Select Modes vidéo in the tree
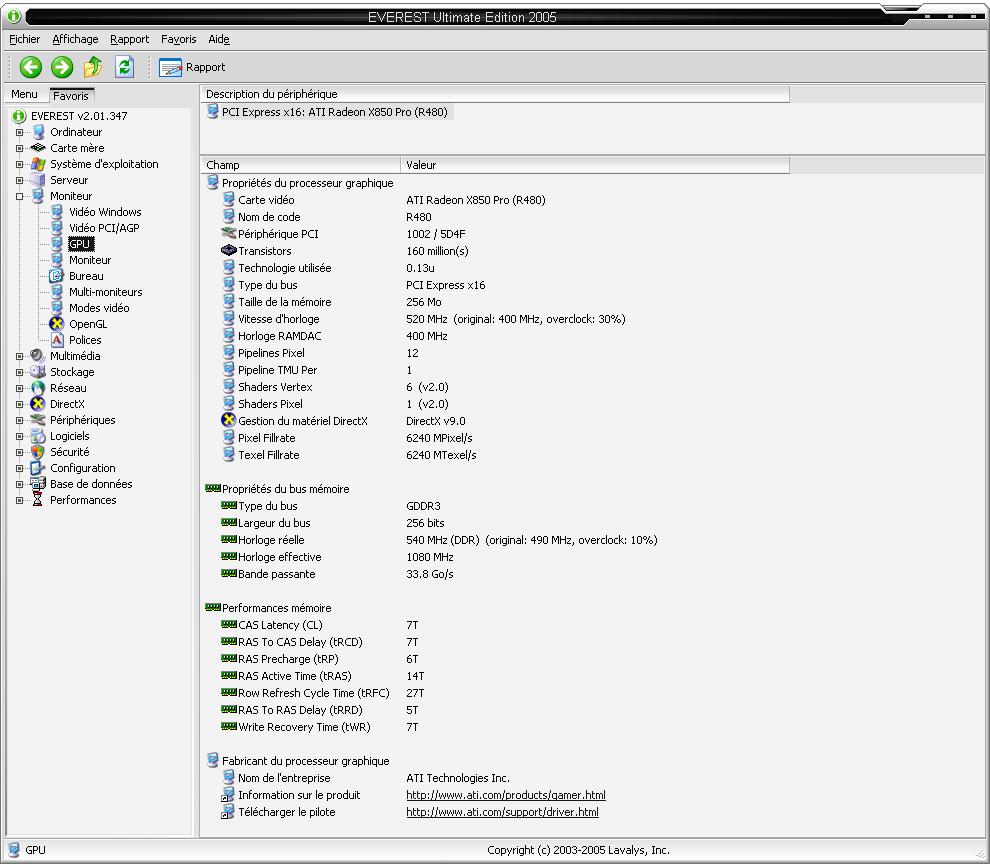 (x=99, y=308)
